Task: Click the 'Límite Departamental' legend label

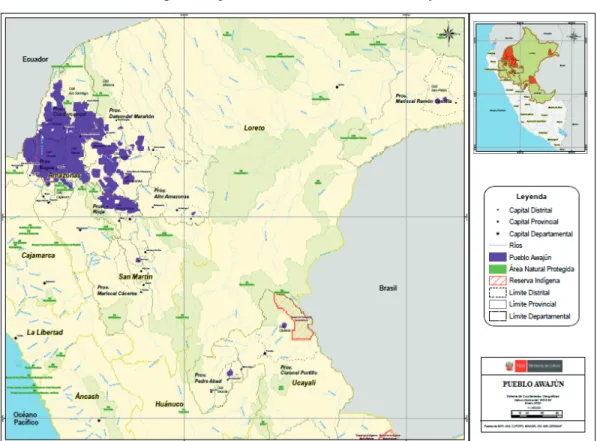Action: click(540, 316)
